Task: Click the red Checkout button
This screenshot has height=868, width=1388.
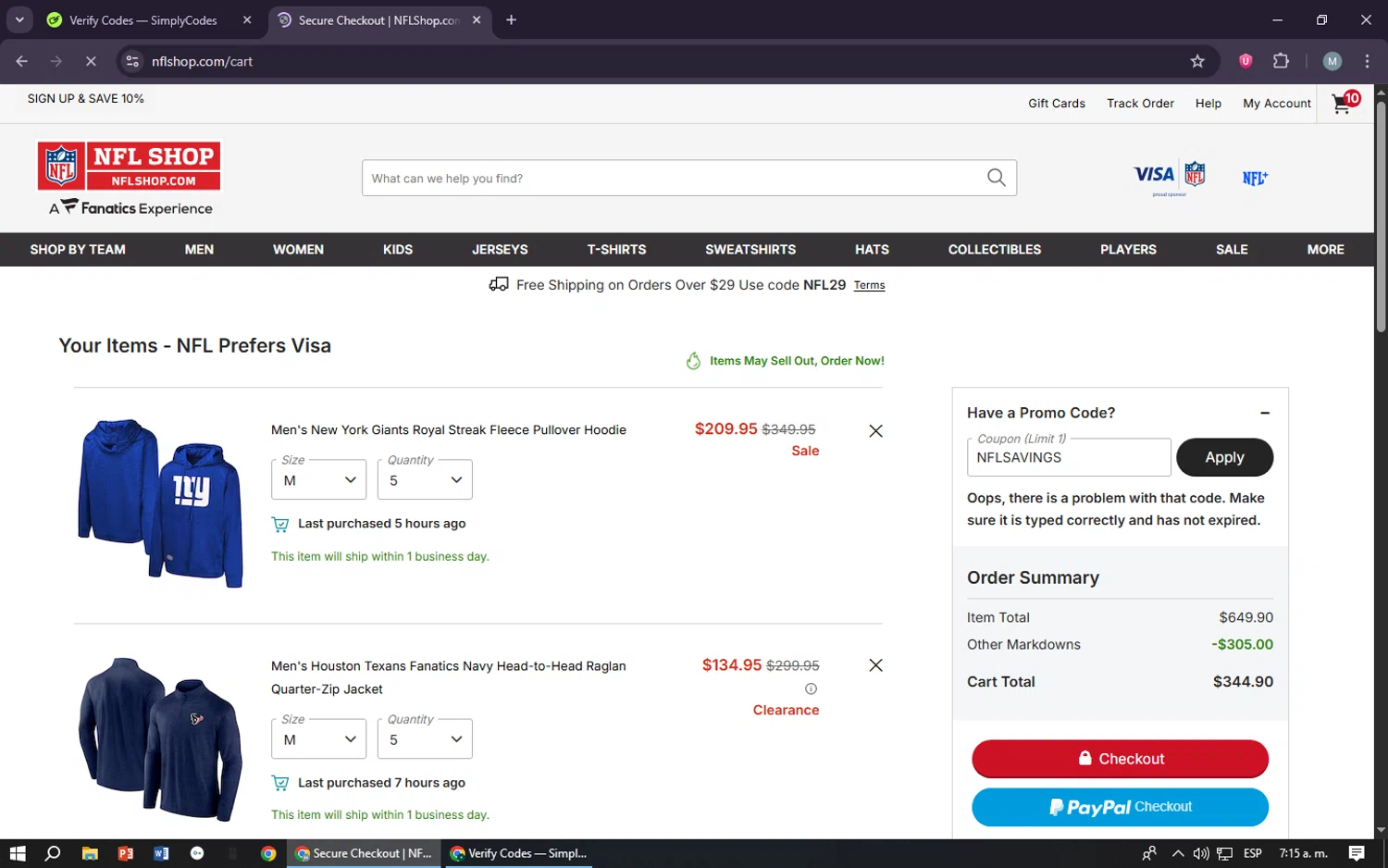Action: pos(1120,759)
